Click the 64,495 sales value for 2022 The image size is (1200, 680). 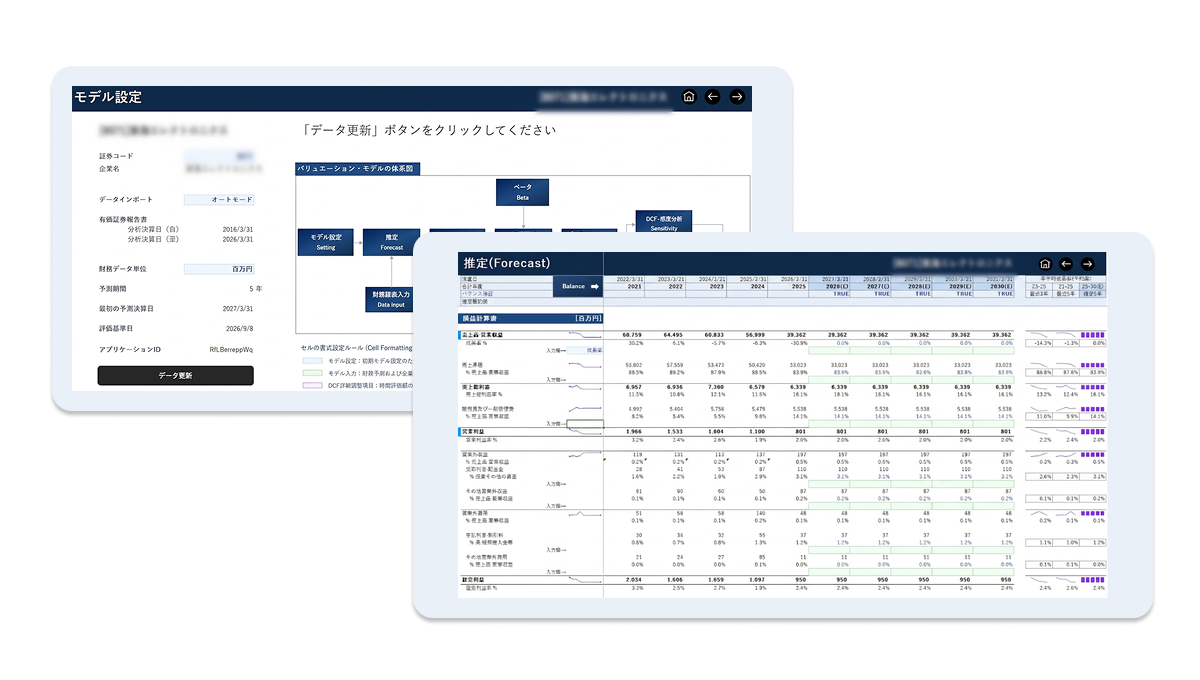(x=672, y=335)
